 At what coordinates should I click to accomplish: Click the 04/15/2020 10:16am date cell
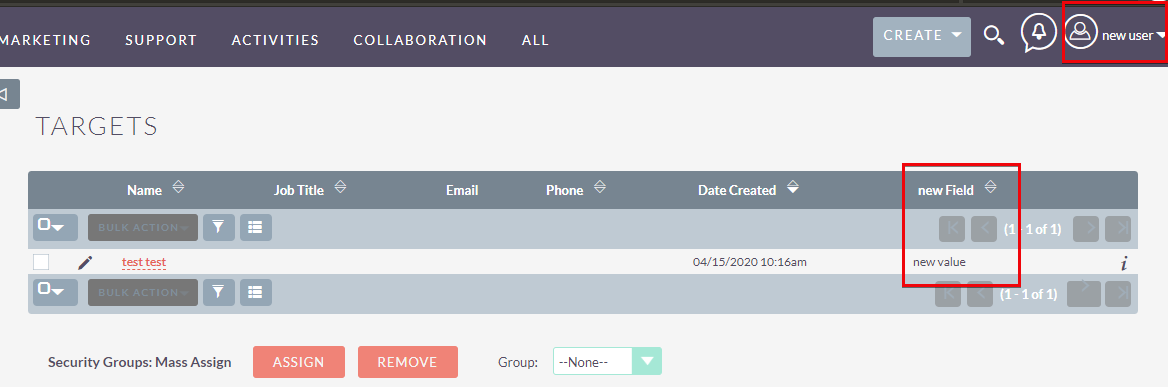[750, 262]
